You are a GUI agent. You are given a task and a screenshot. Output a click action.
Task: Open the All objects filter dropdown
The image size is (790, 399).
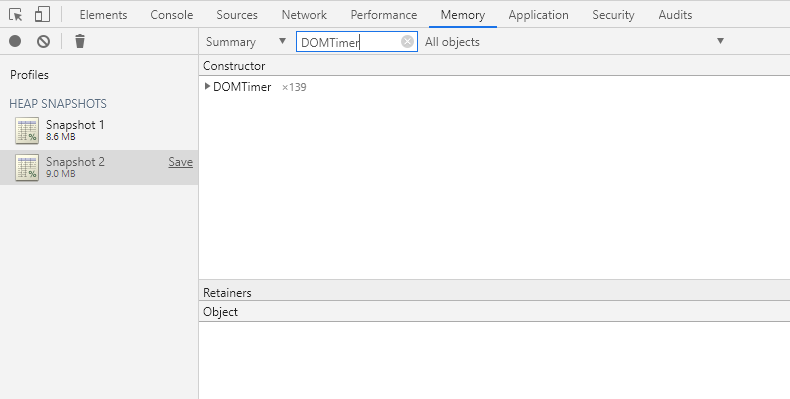[x=574, y=42]
